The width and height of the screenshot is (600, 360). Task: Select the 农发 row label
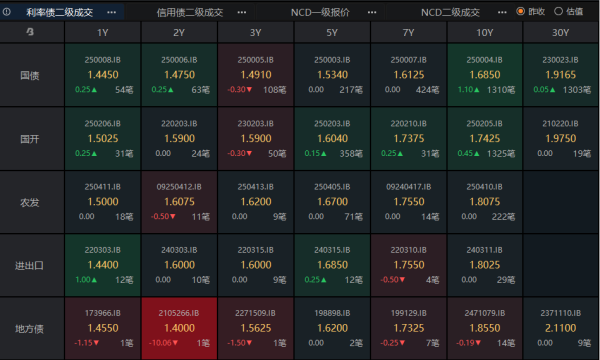[x=30, y=202]
